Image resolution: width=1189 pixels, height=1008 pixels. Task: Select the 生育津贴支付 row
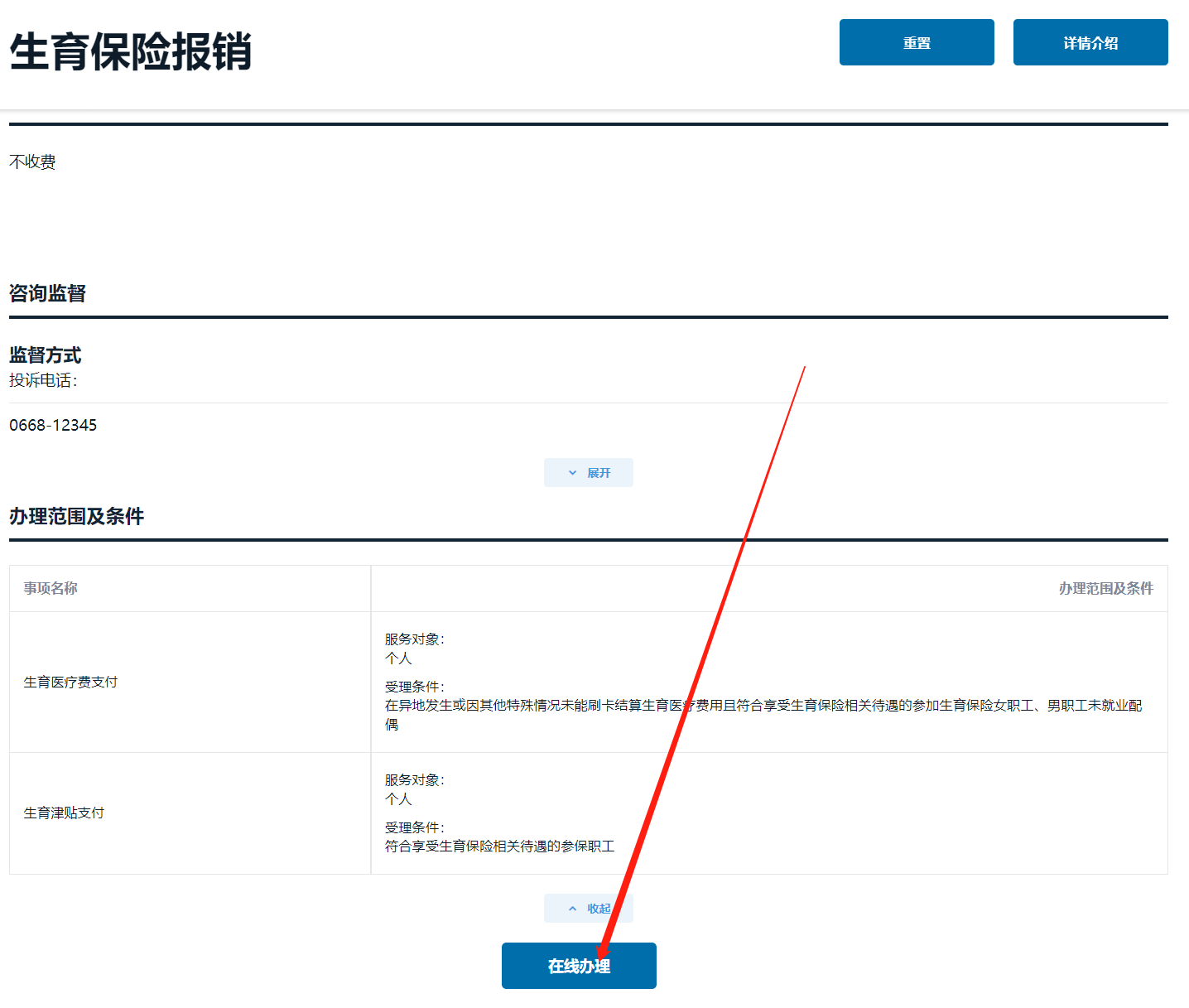coord(64,813)
